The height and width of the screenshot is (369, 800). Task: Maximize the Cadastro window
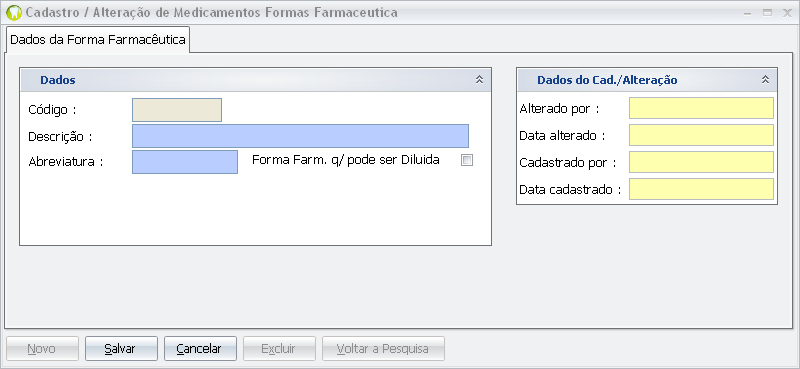pos(767,13)
